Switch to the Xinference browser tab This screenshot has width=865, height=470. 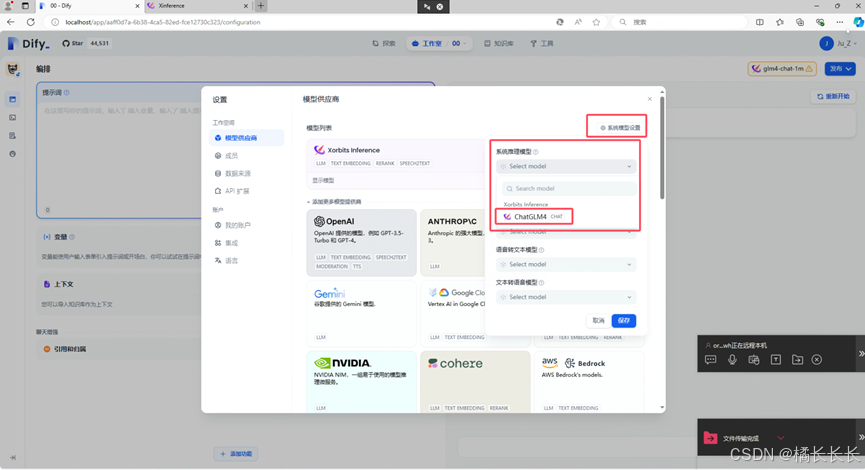click(199, 6)
